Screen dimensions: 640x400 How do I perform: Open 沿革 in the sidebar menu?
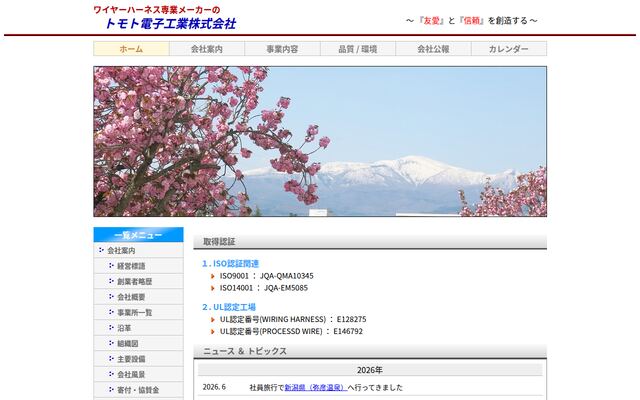[138, 328]
